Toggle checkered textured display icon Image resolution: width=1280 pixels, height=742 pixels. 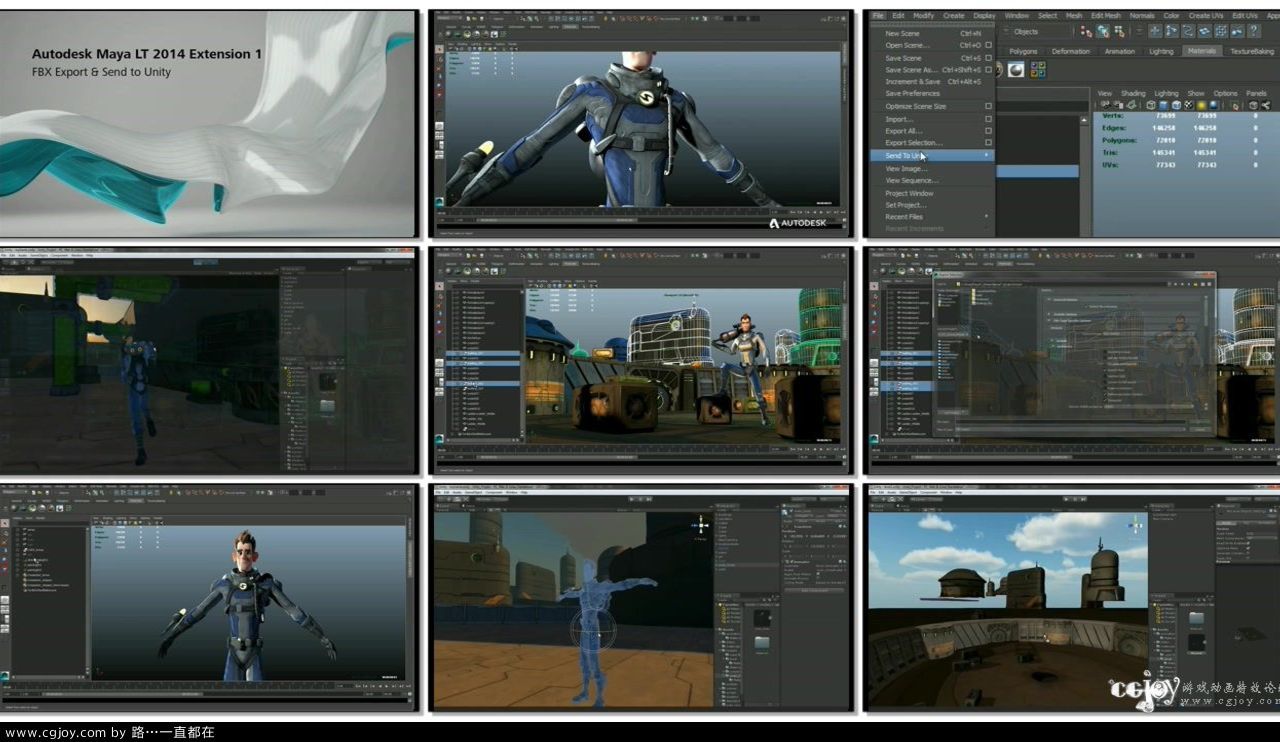(x=1188, y=105)
